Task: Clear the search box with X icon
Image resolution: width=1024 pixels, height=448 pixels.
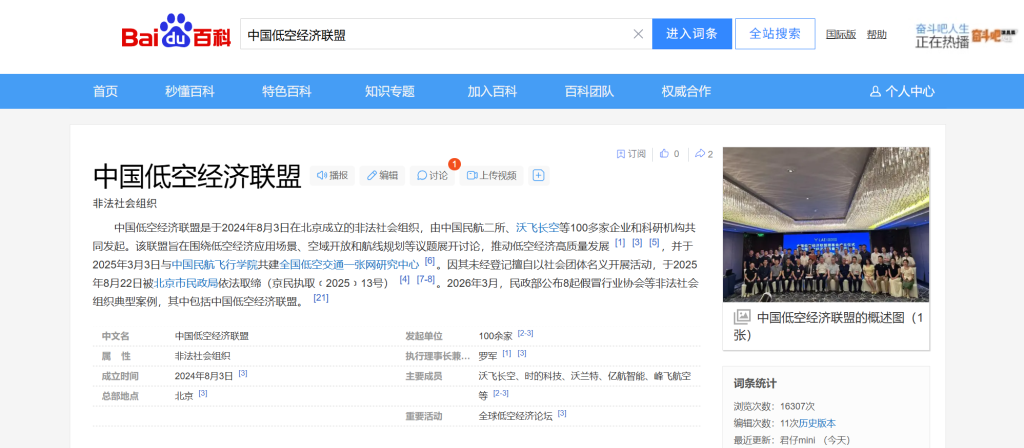Action: [x=638, y=34]
